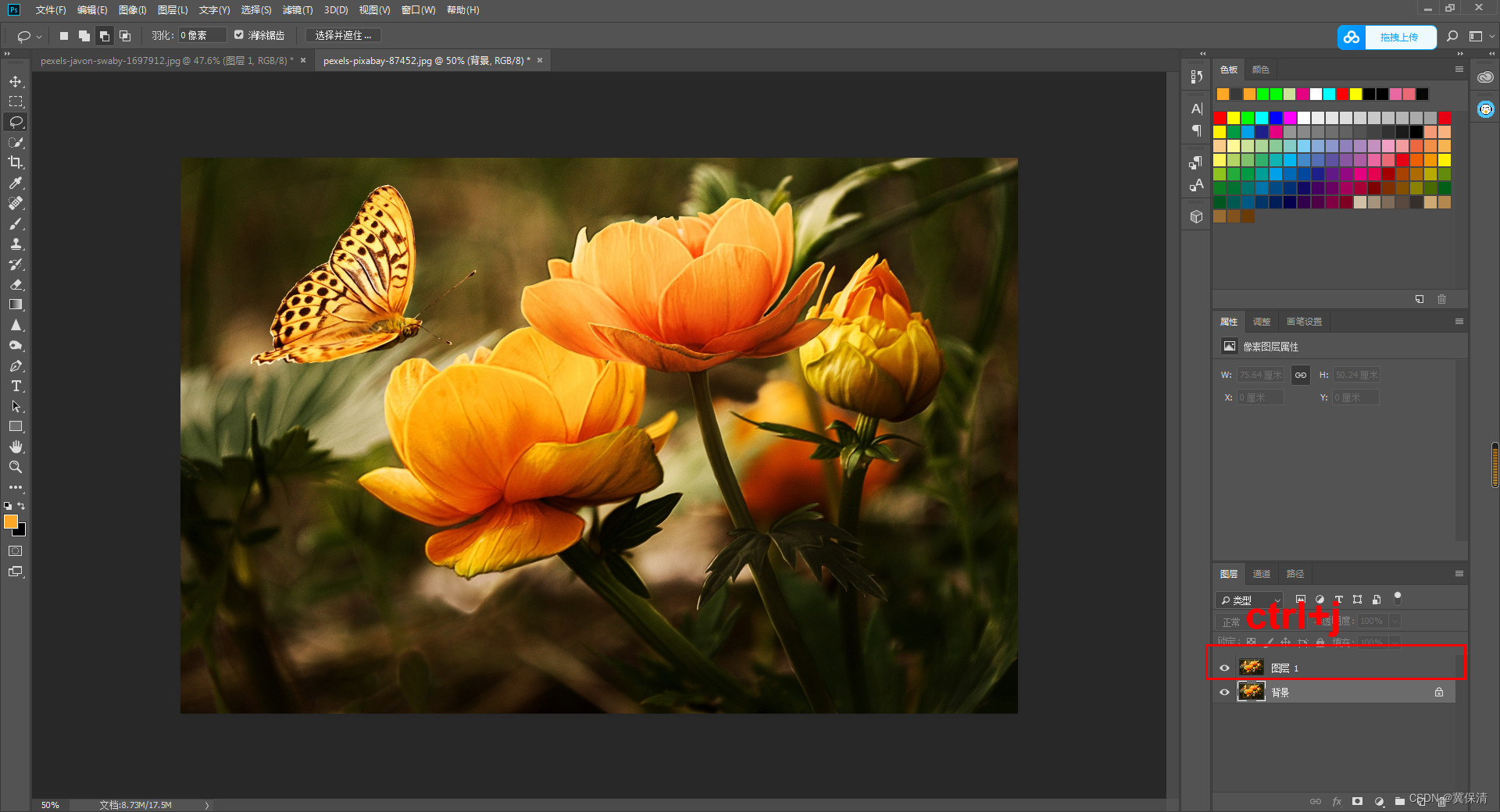The height and width of the screenshot is (812, 1500).
Task: Toggle the width-height link icon in properties
Action: point(1300,375)
